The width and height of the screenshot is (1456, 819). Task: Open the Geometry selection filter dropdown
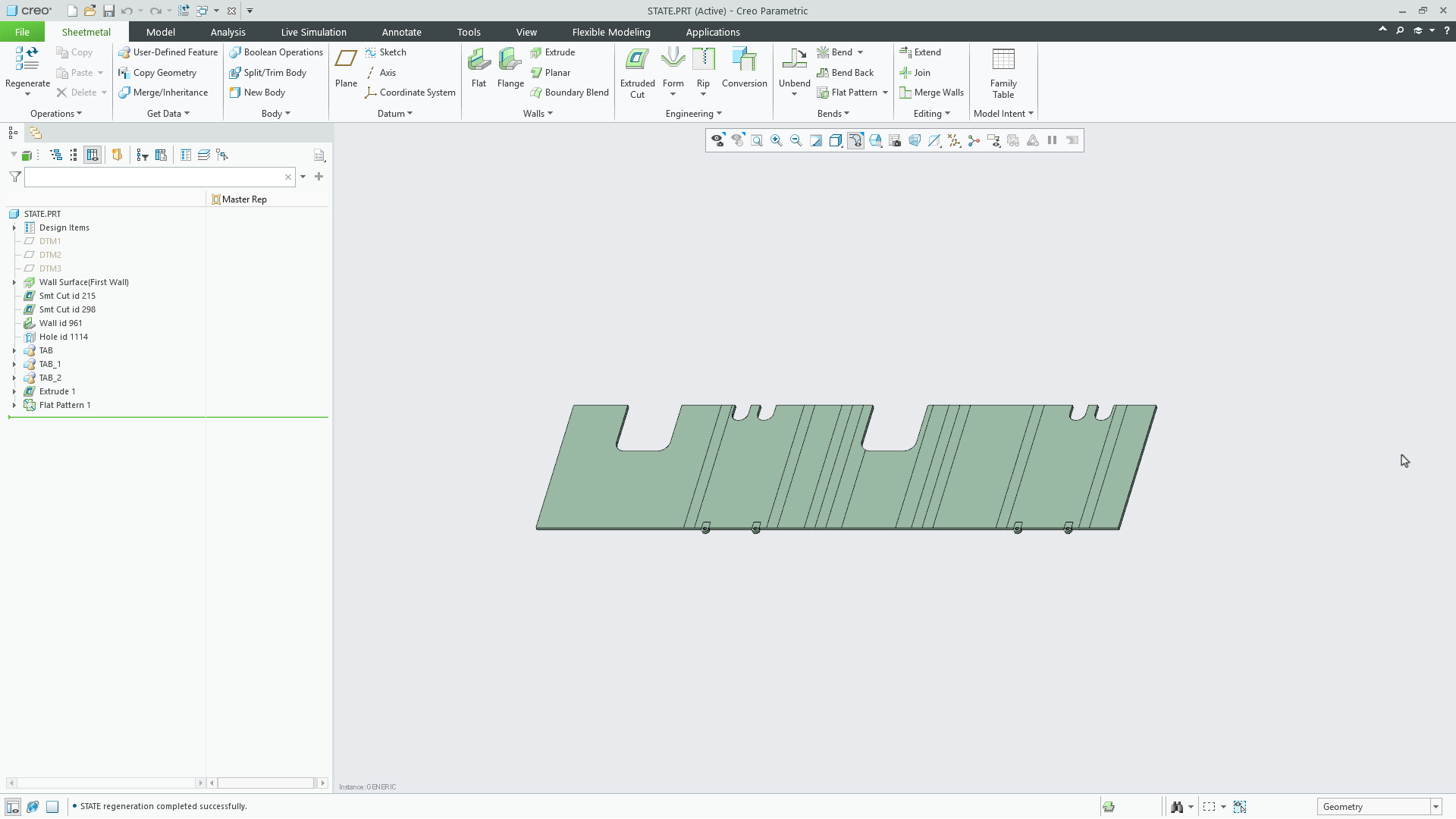click(x=1436, y=807)
